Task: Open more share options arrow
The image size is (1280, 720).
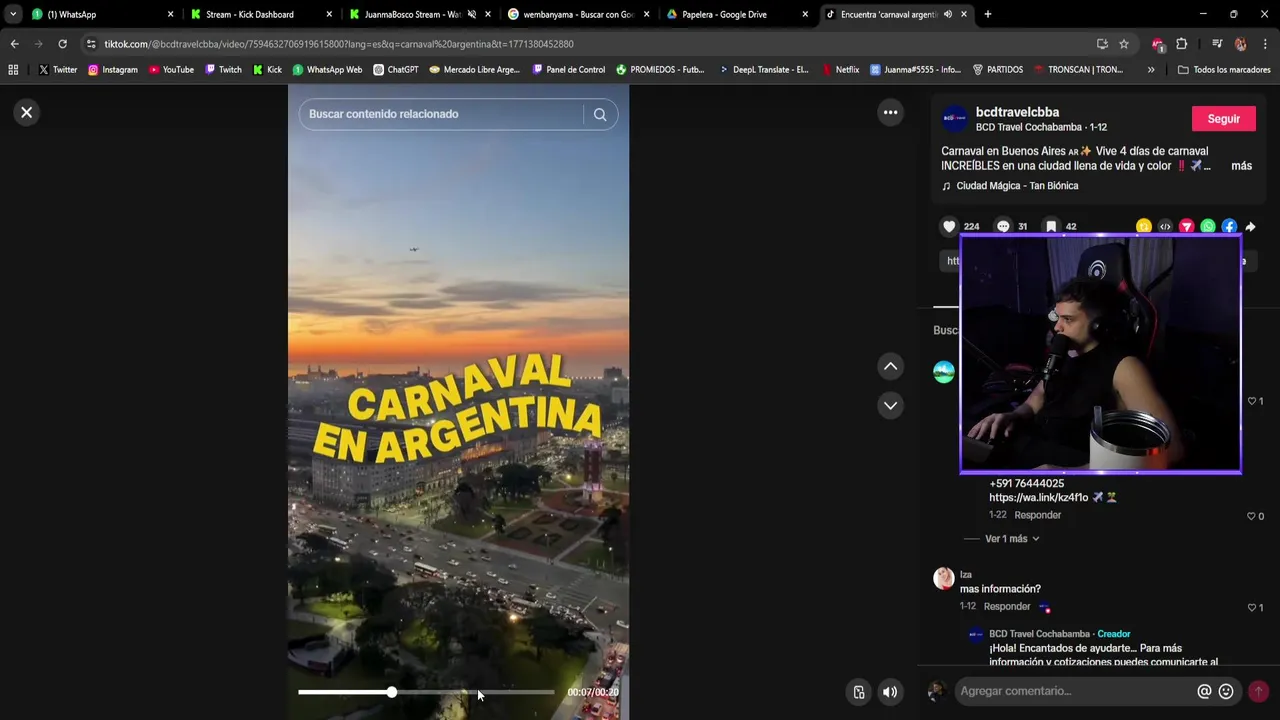Action: pyautogui.click(x=1250, y=227)
